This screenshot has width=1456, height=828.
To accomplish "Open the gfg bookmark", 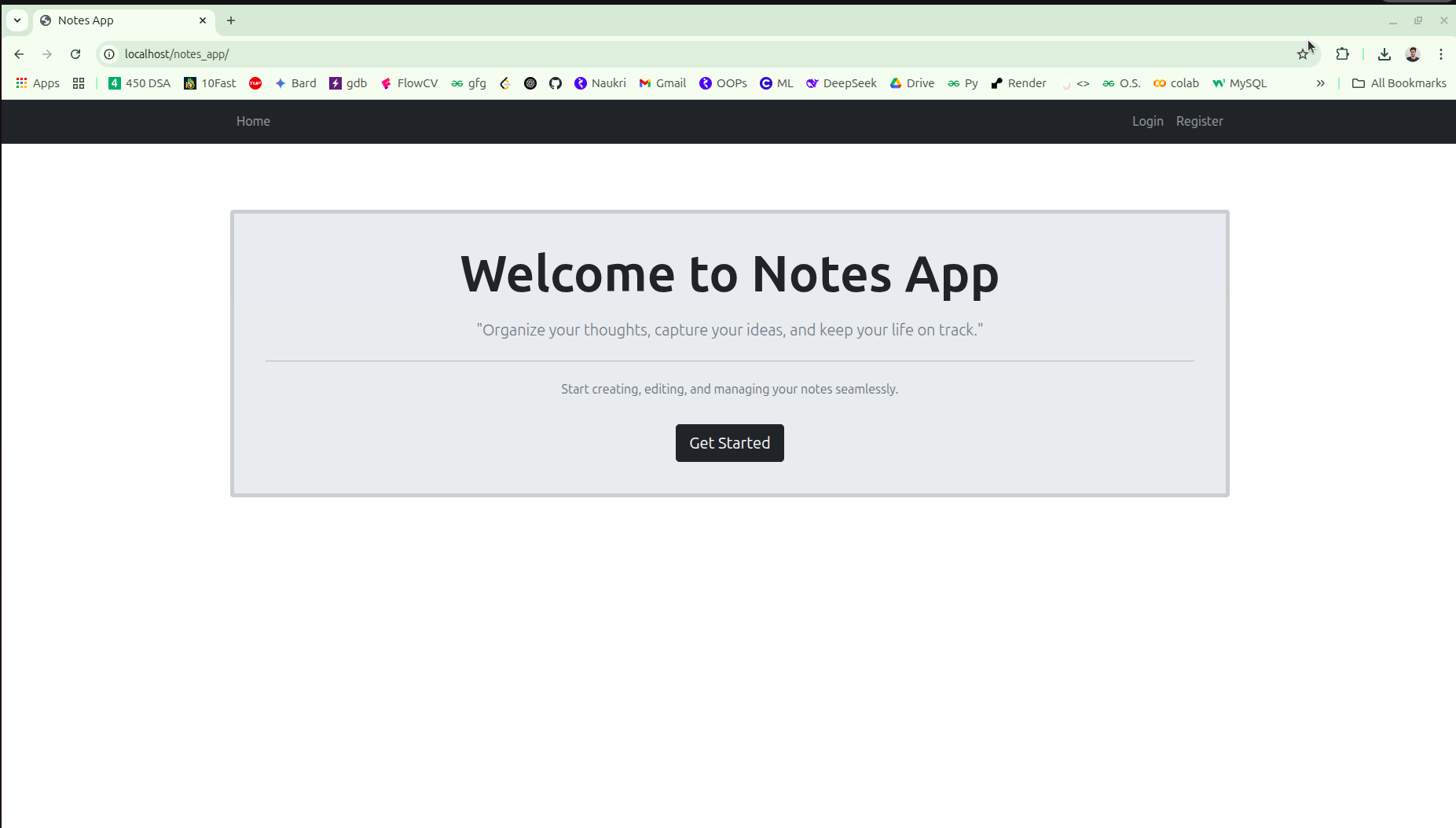I will click(469, 83).
